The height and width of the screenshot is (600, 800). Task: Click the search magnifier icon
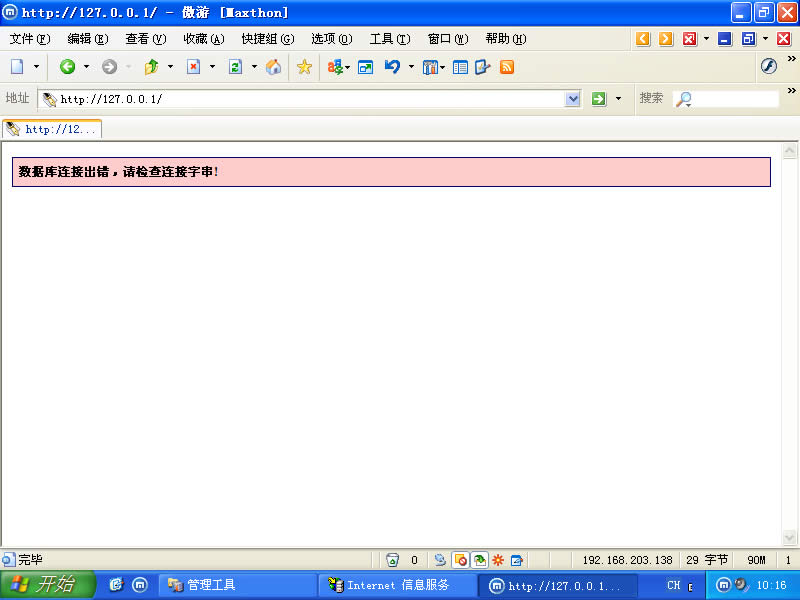click(x=684, y=99)
